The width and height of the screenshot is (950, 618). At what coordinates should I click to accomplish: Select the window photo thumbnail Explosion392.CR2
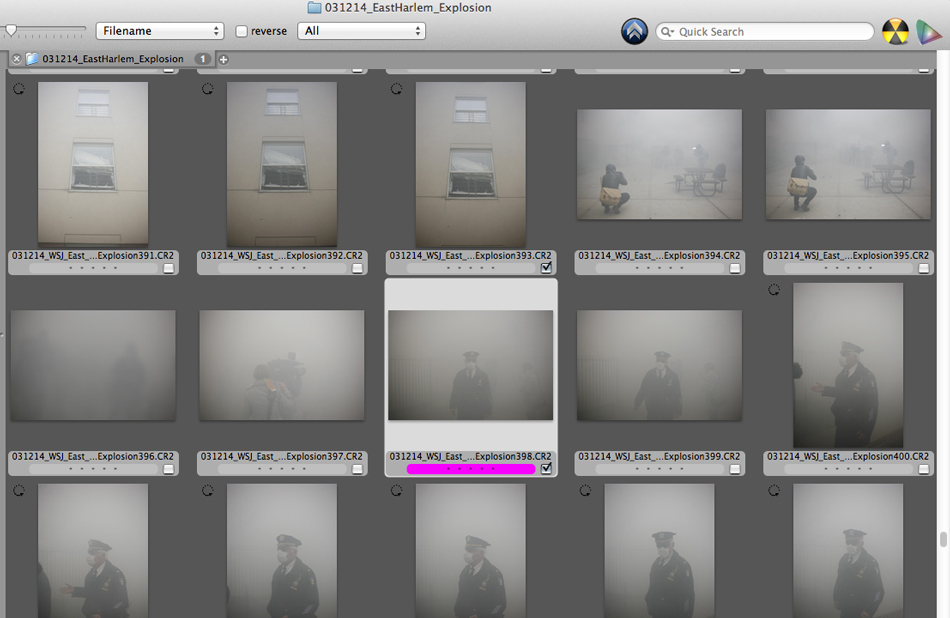pos(282,164)
